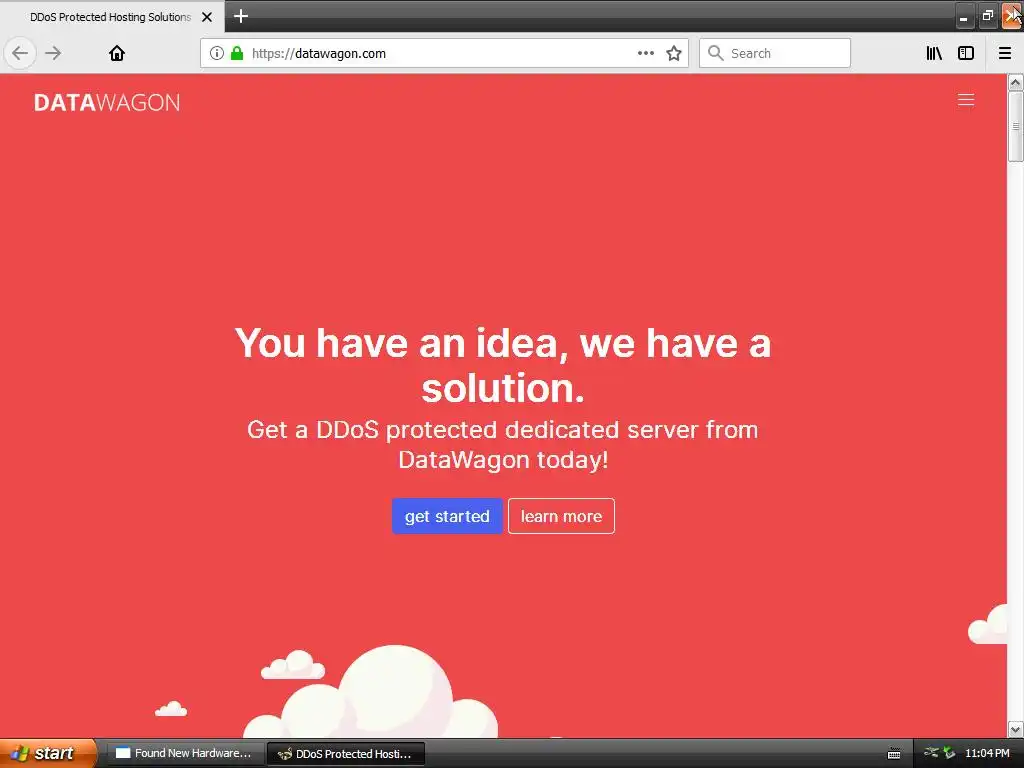The image size is (1024, 768).
Task: Select the DDoS Protected Hosting Solutions tab
Action: [110, 17]
